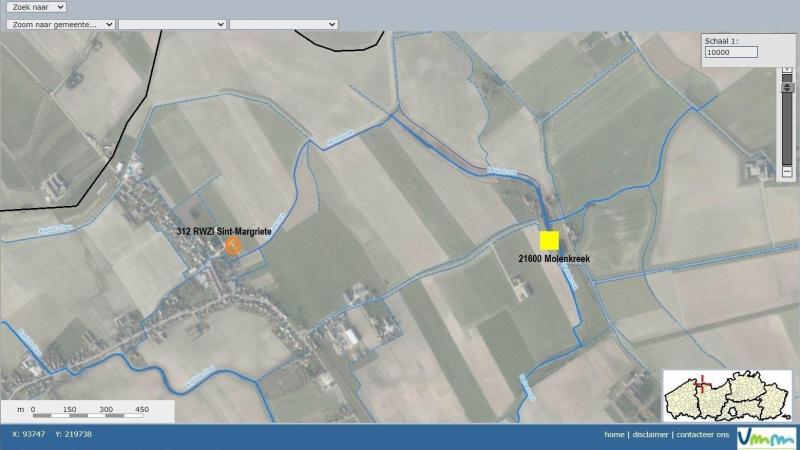Click the zoom slider handle with arrows
The width and height of the screenshot is (800, 450).
pyautogui.click(x=787, y=87)
